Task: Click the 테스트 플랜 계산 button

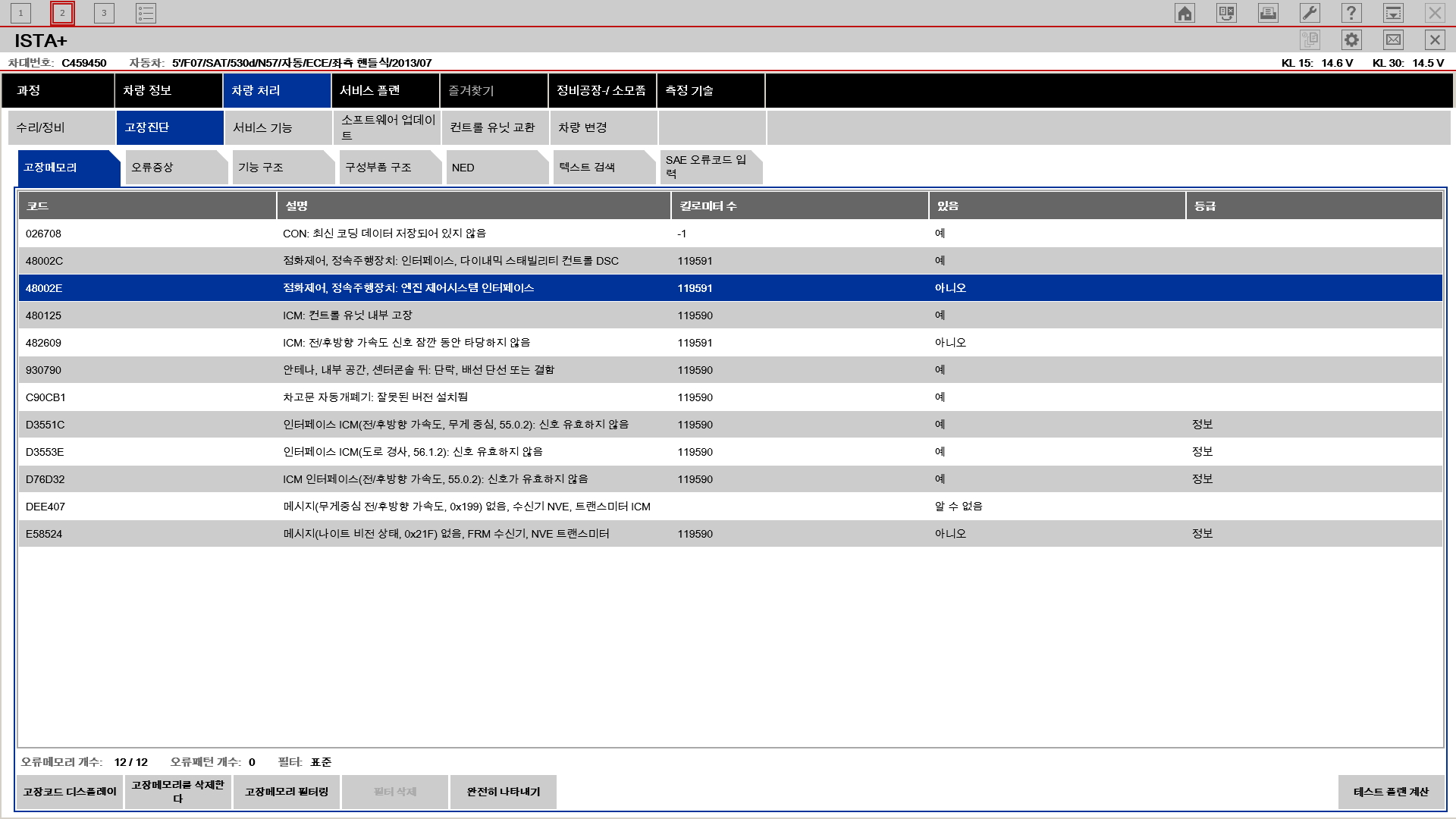Action: pos(1391,792)
